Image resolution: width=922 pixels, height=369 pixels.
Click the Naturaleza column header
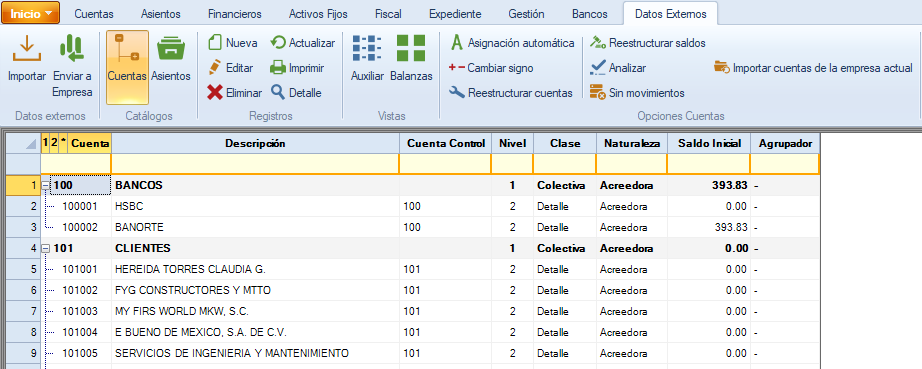(x=632, y=143)
